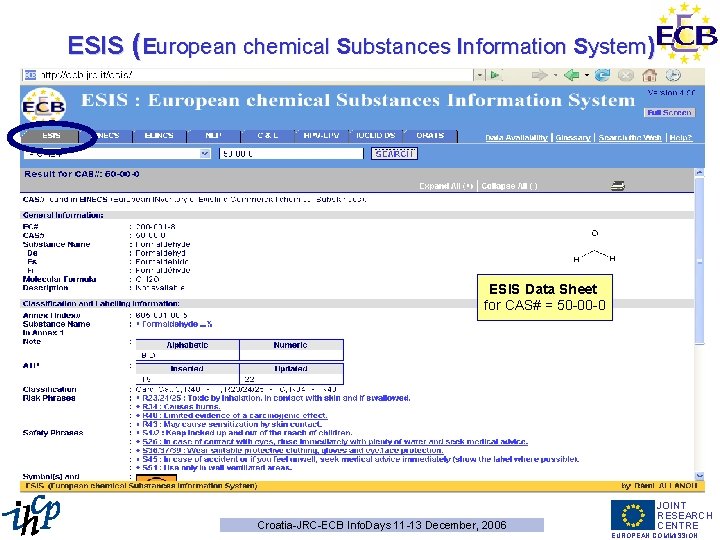Image resolution: width=720 pixels, height=540 pixels.
Task: Click the 'Updated' column header in ATP table
Action: click(291, 369)
